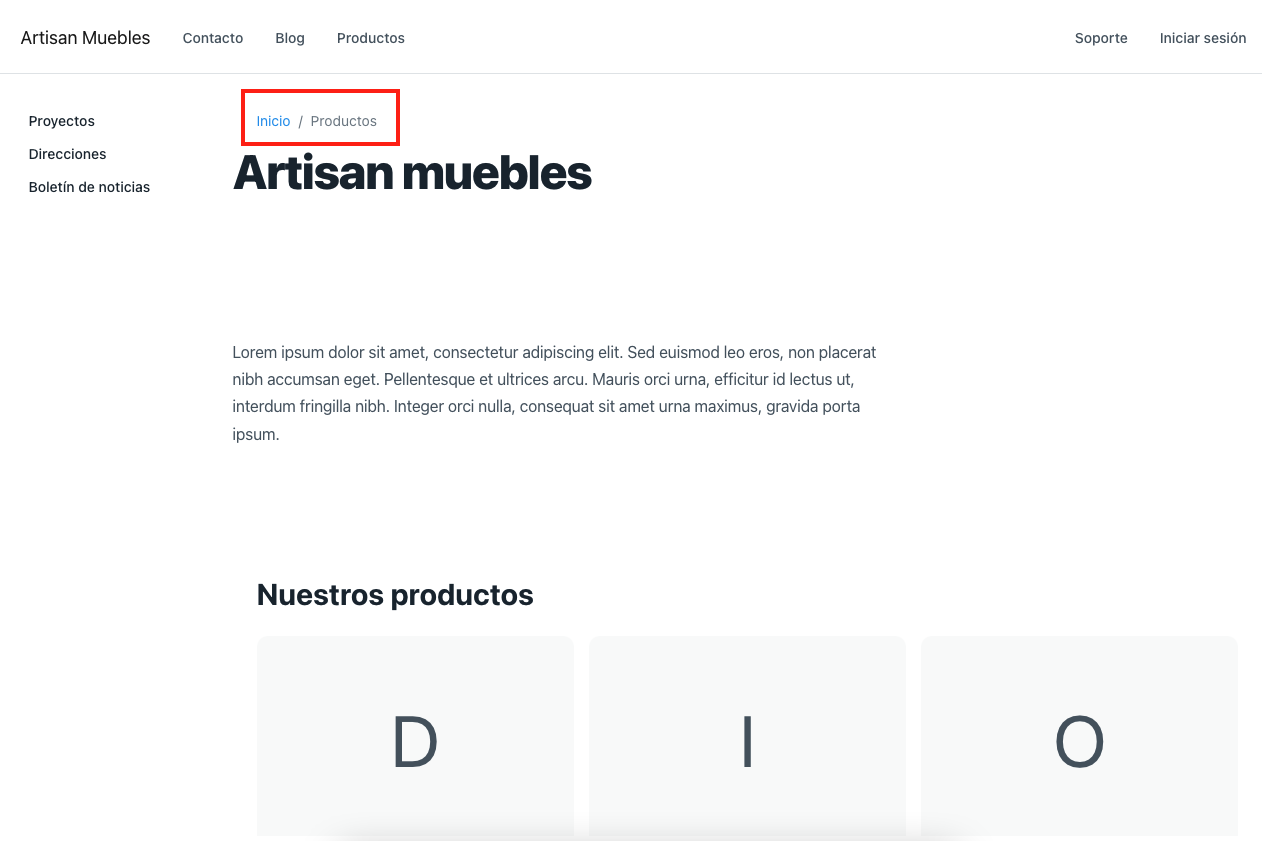Click the Artisan muebles page heading

[412, 175]
